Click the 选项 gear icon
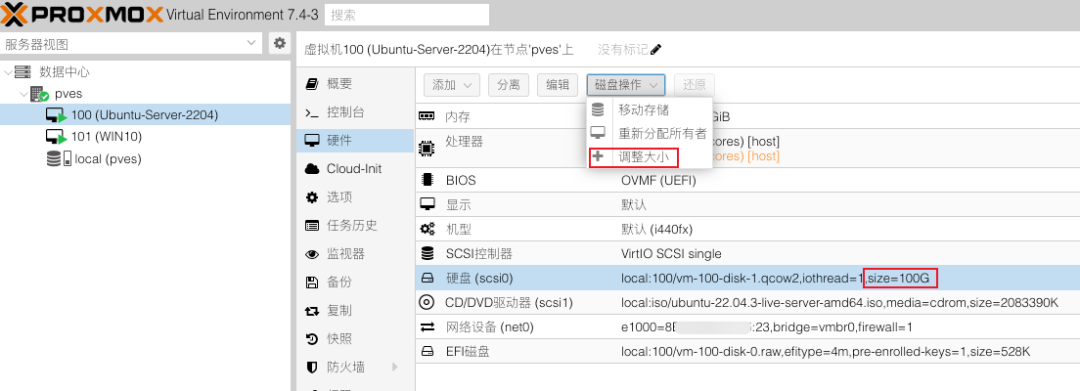 (312, 198)
